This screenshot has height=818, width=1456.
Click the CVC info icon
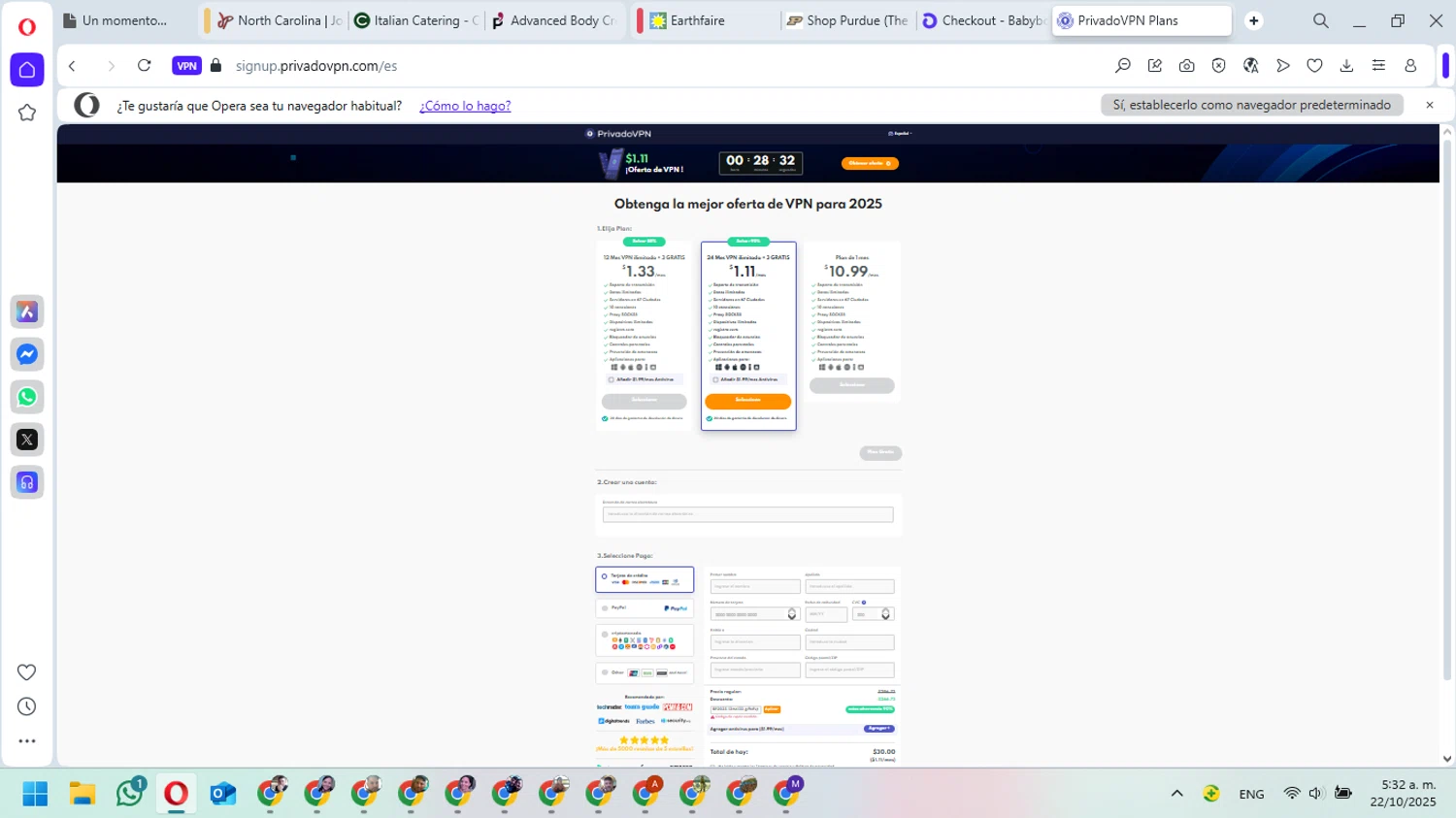pos(864,603)
